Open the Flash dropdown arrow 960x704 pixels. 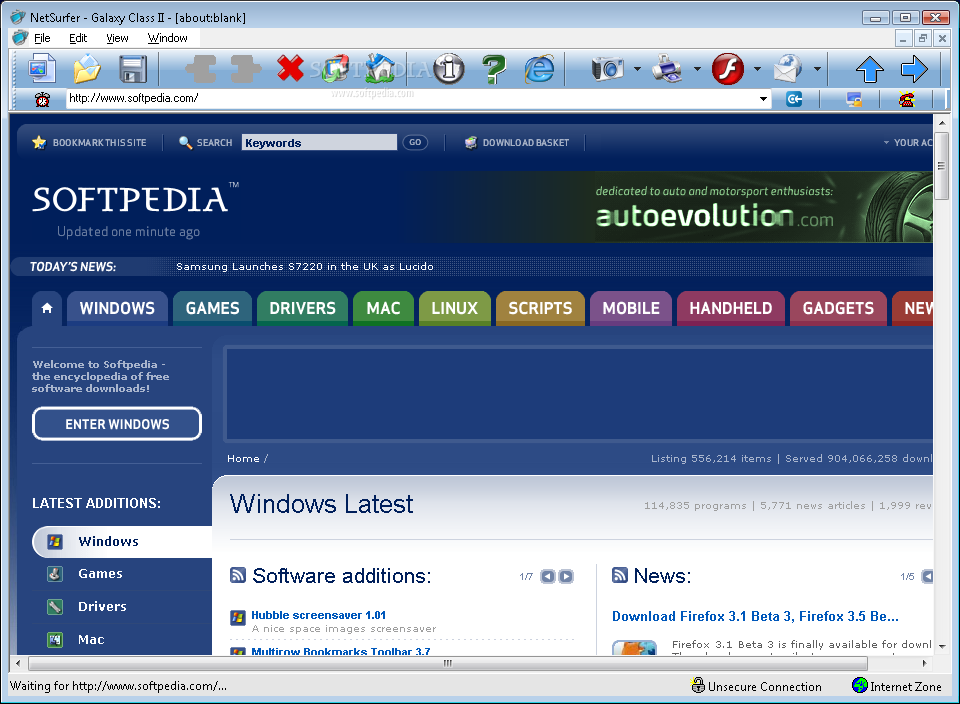pyautogui.click(x=757, y=69)
